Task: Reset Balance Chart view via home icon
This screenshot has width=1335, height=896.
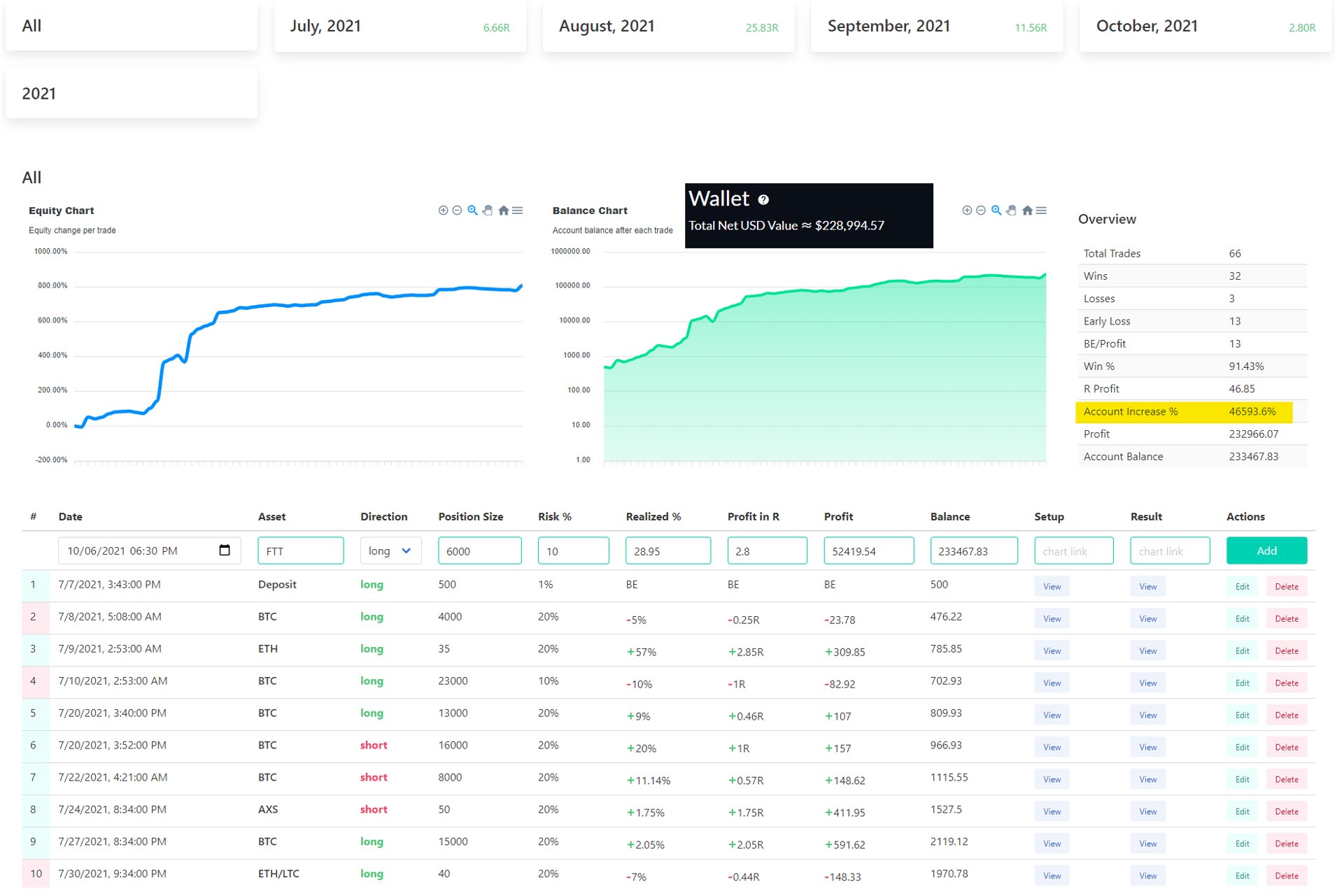Action: [1028, 210]
